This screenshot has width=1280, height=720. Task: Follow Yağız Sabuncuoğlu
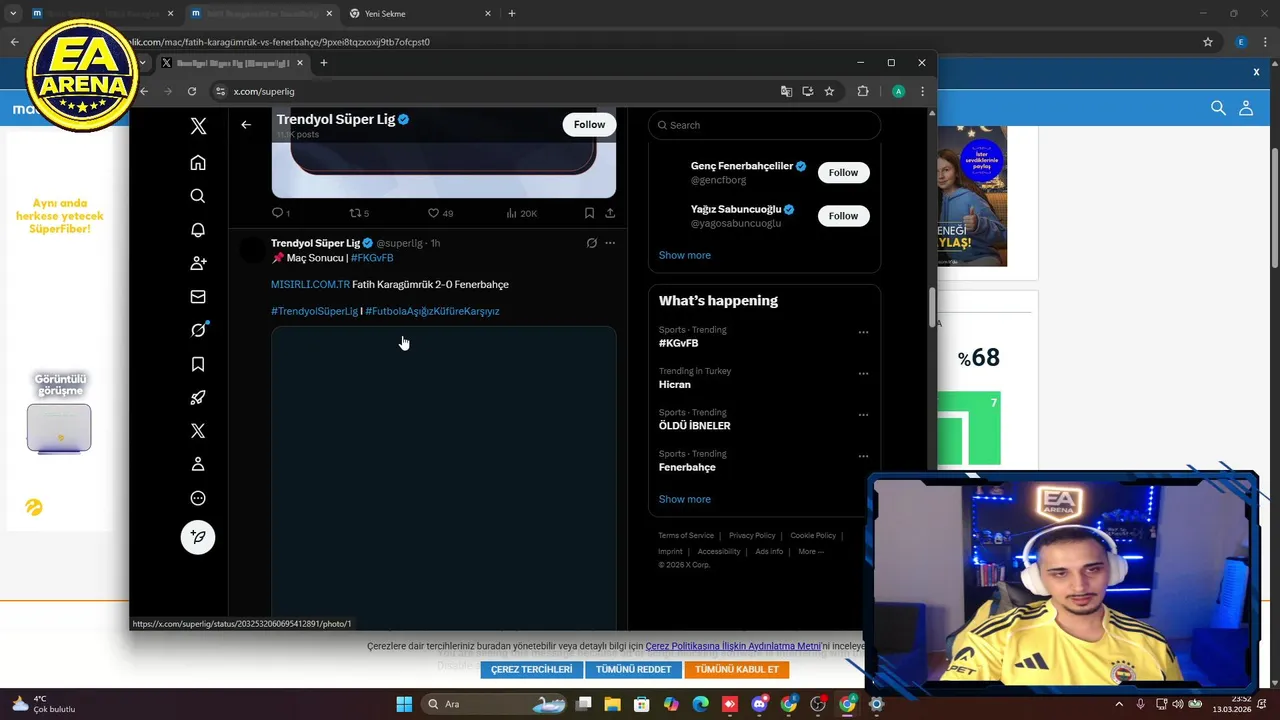pyautogui.click(x=843, y=215)
